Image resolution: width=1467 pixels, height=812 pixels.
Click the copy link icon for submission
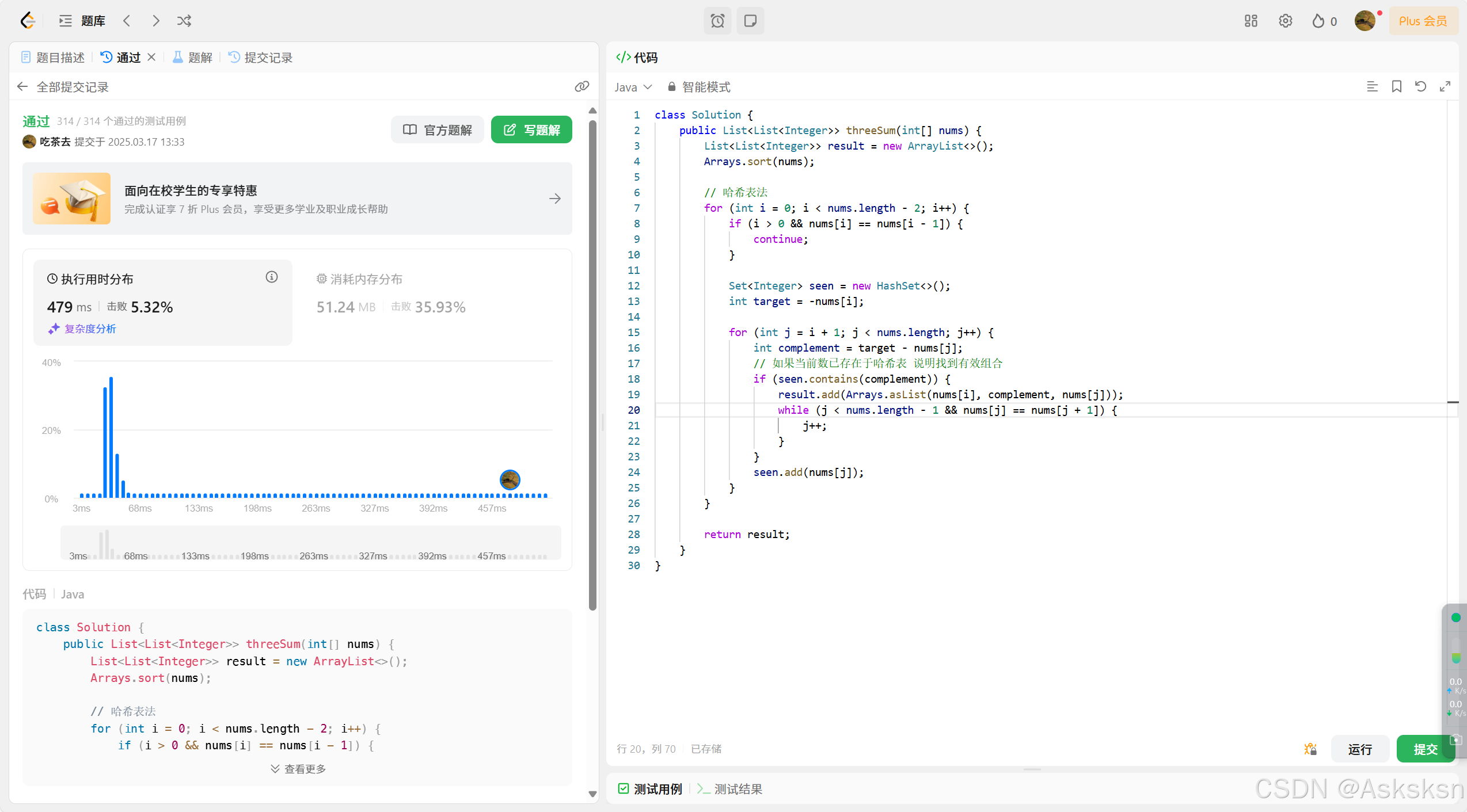582,87
